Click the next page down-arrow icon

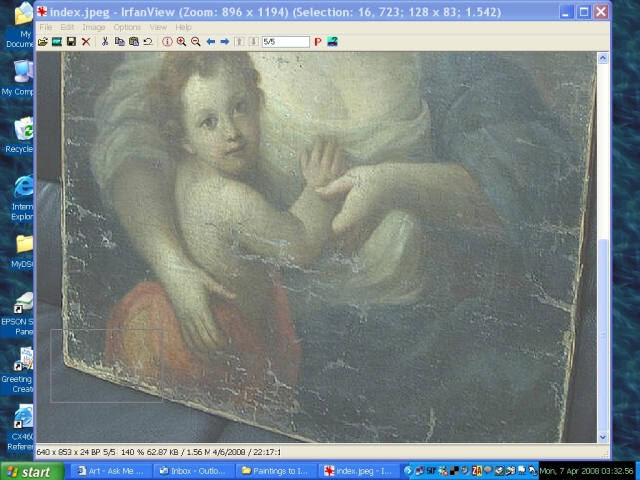coord(253,42)
